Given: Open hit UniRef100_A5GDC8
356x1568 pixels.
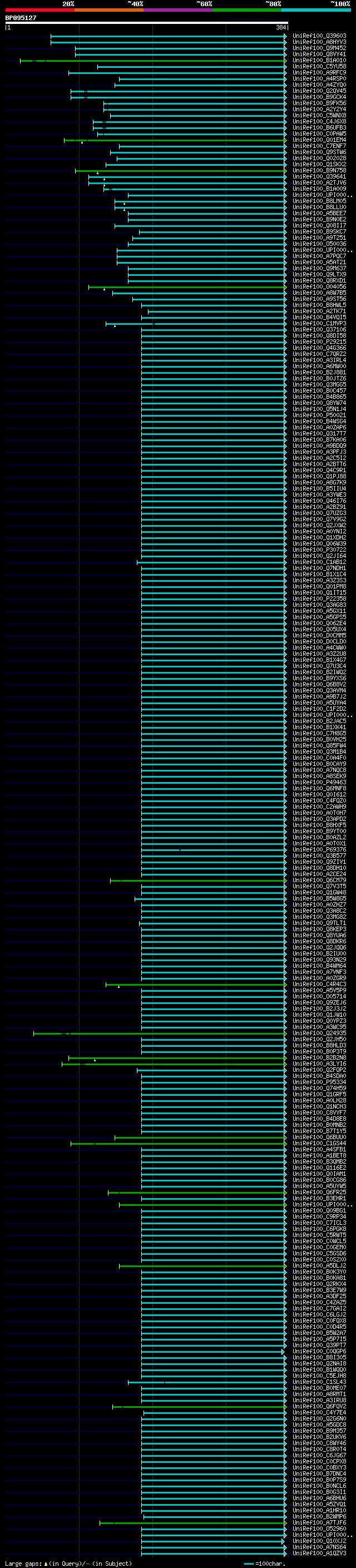Looking at the screenshot, I should [x=319, y=1424].
